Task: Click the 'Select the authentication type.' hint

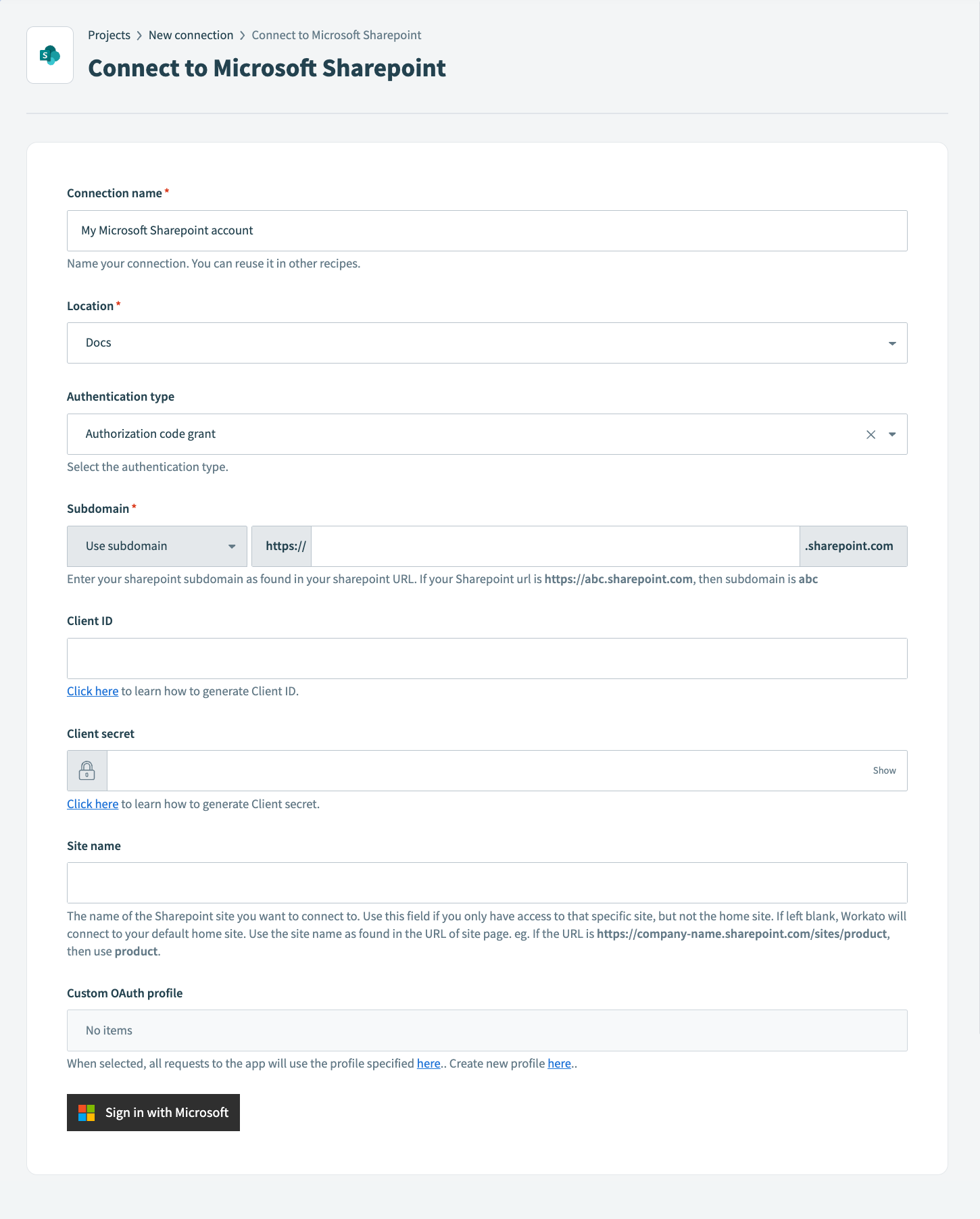Action: tap(147, 467)
